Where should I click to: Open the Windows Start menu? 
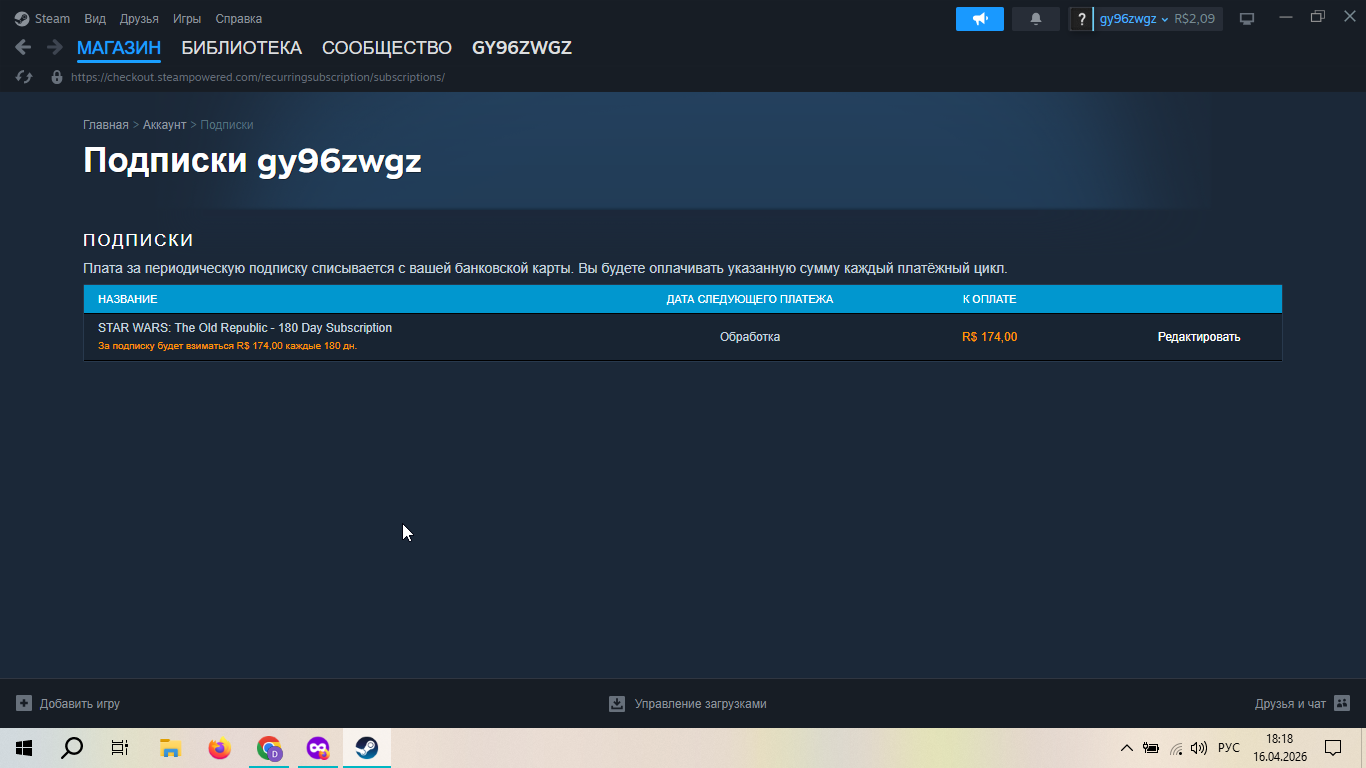(24, 748)
